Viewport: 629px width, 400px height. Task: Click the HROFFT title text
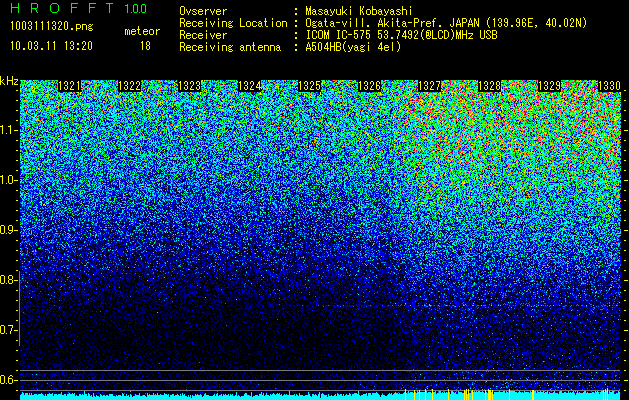pos(62,8)
